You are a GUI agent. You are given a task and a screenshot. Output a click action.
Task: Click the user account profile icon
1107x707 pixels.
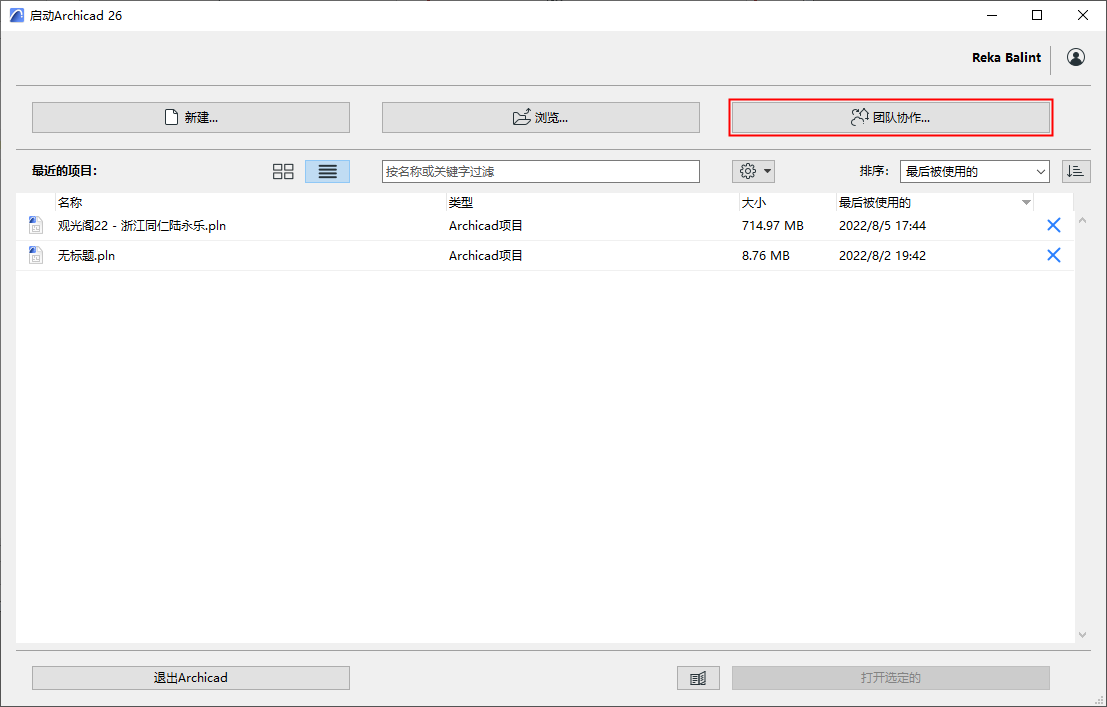tap(1076, 57)
